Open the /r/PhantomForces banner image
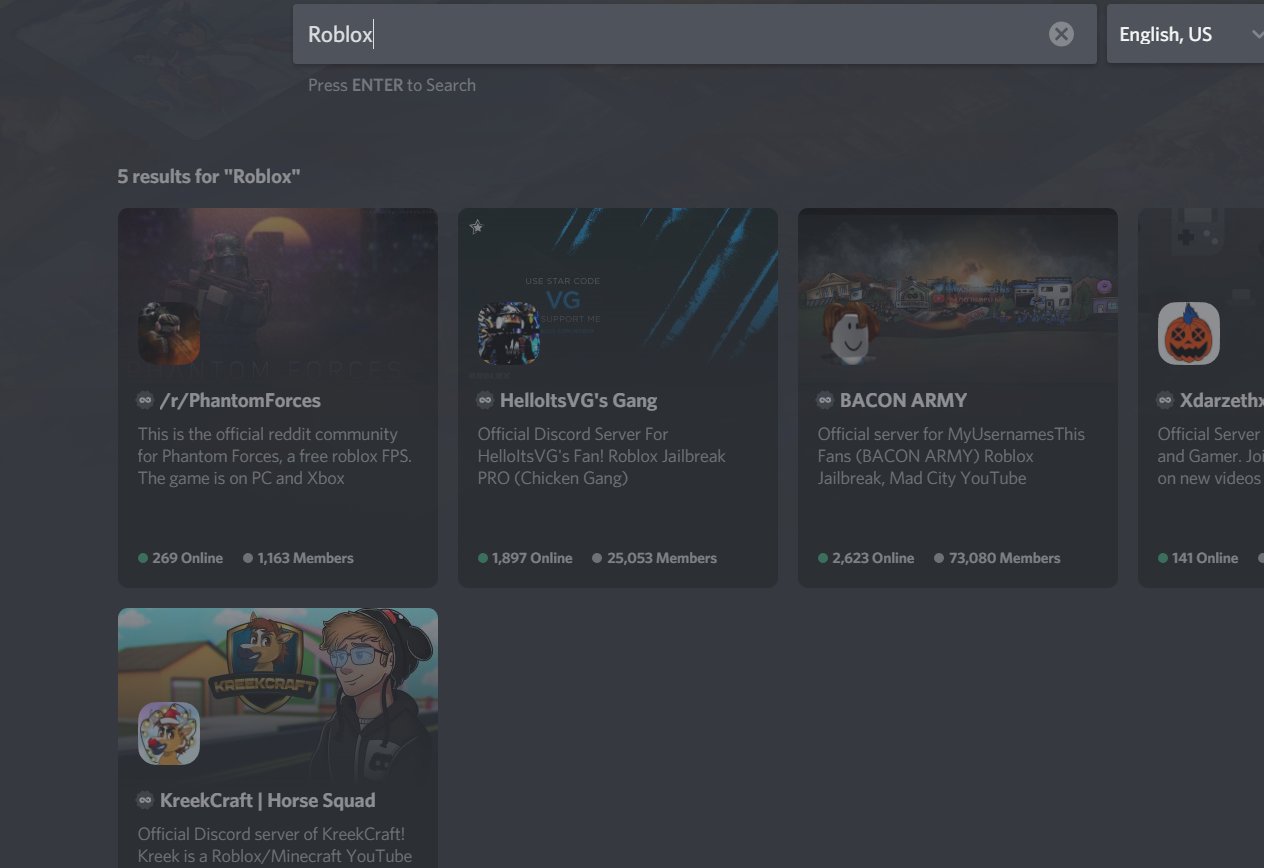This screenshot has width=1264, height=868. (x=278, y=294)
